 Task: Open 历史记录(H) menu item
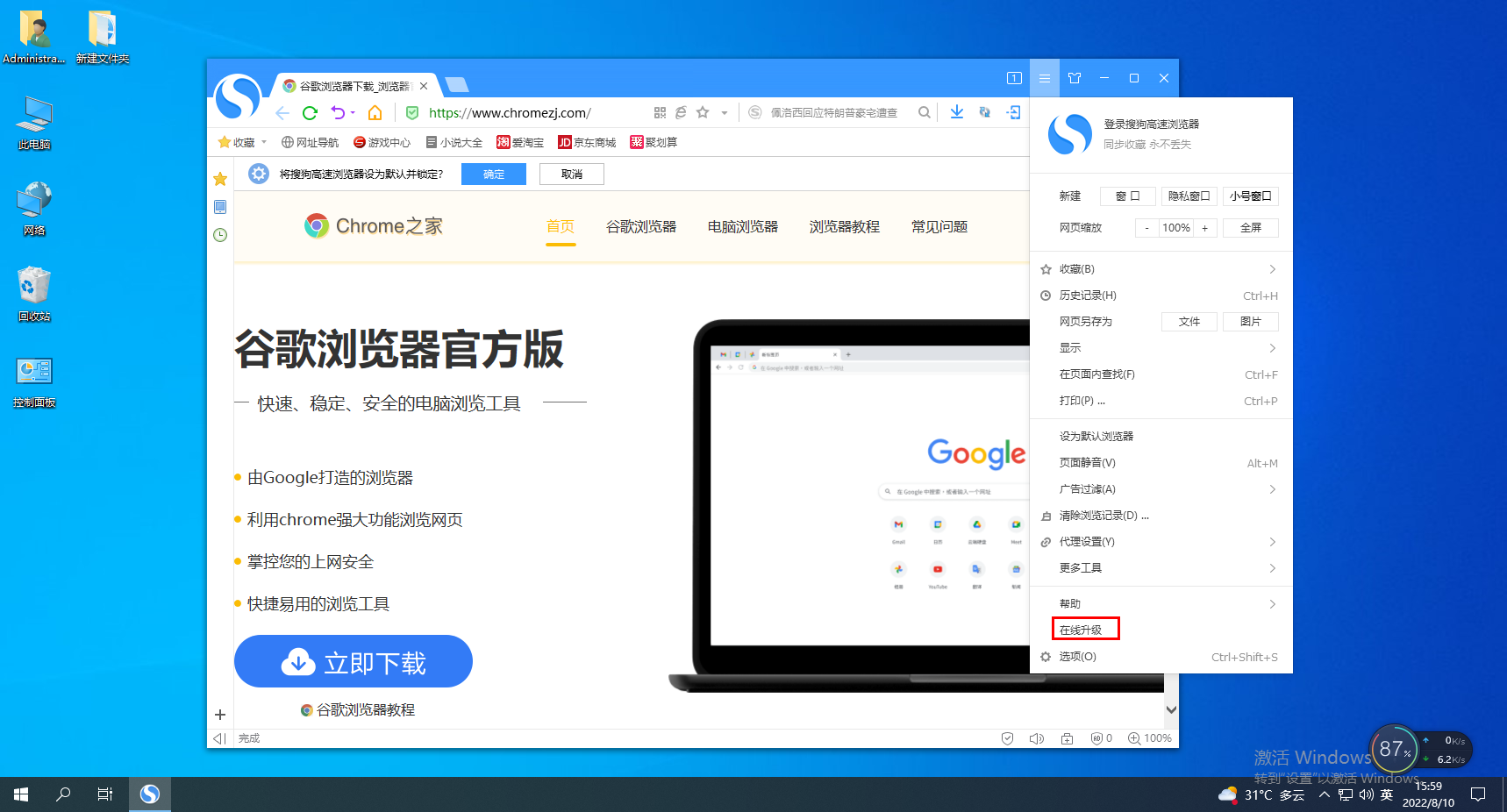tap(1161, 296)
